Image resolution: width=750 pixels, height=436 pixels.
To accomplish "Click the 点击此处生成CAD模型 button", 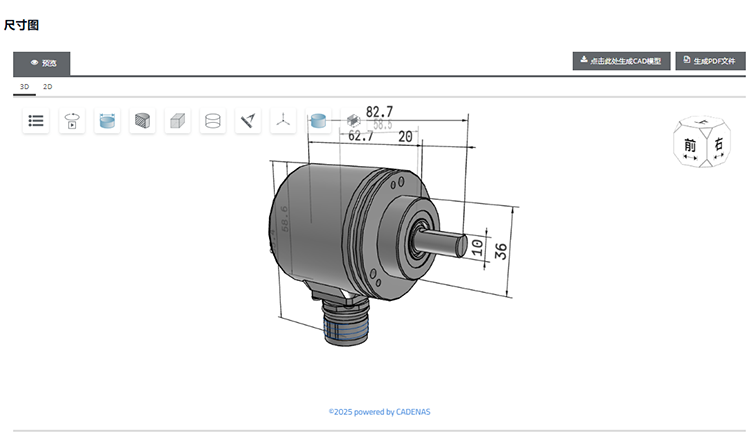I will tap(621, 61).
